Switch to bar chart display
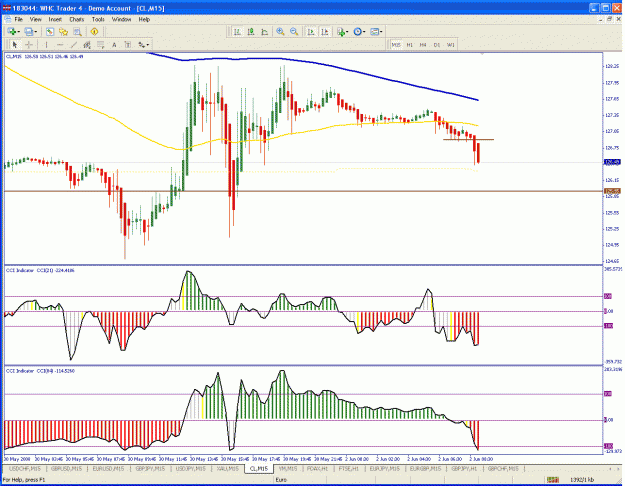The height and width of the screenshot is (486, 625). [237, 31]
